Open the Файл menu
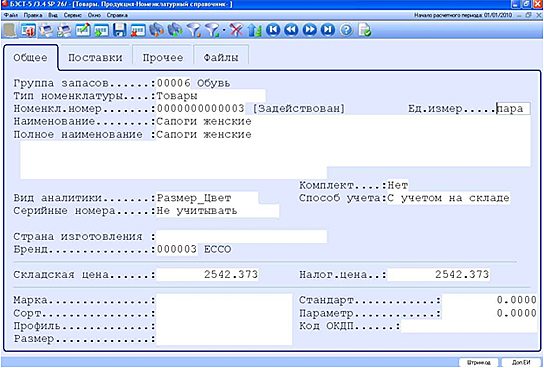Viewport: 544px width, 368px height. click(x=11, y=15)
